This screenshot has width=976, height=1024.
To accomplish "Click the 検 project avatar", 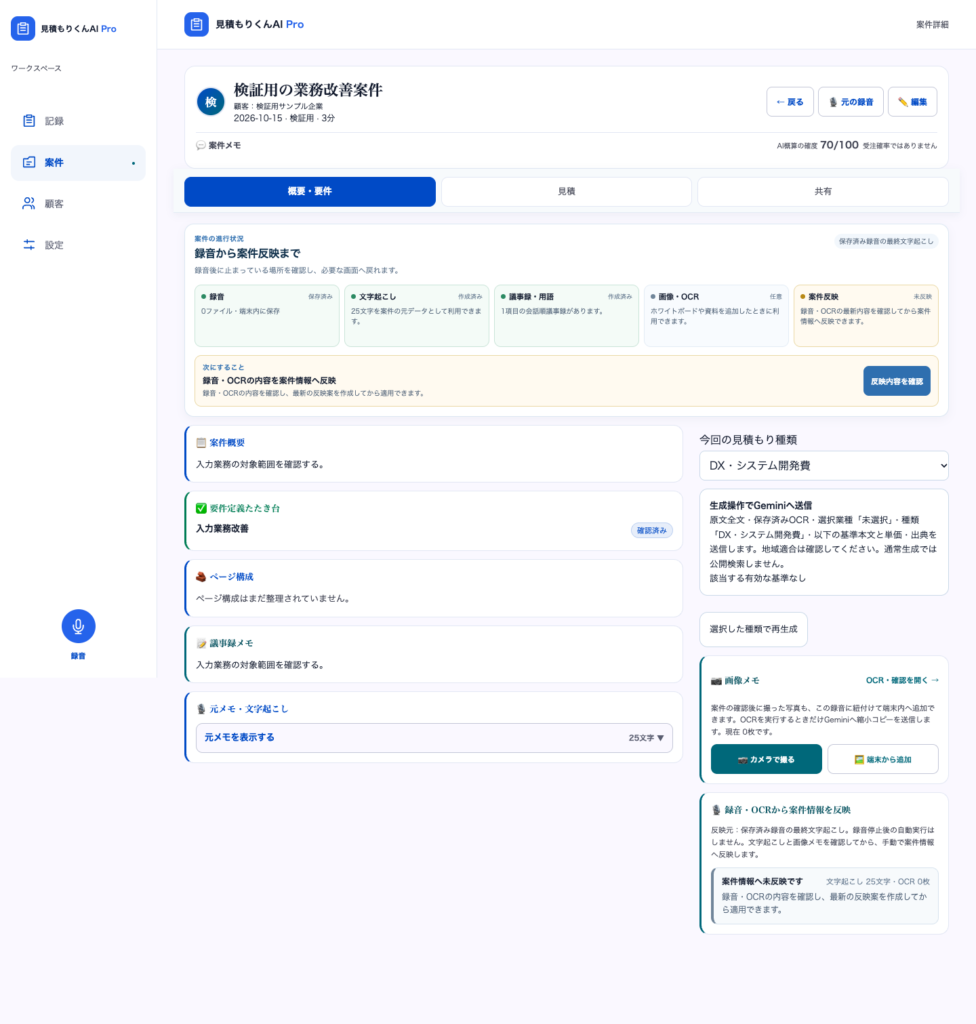I will (x=210, y=102).
